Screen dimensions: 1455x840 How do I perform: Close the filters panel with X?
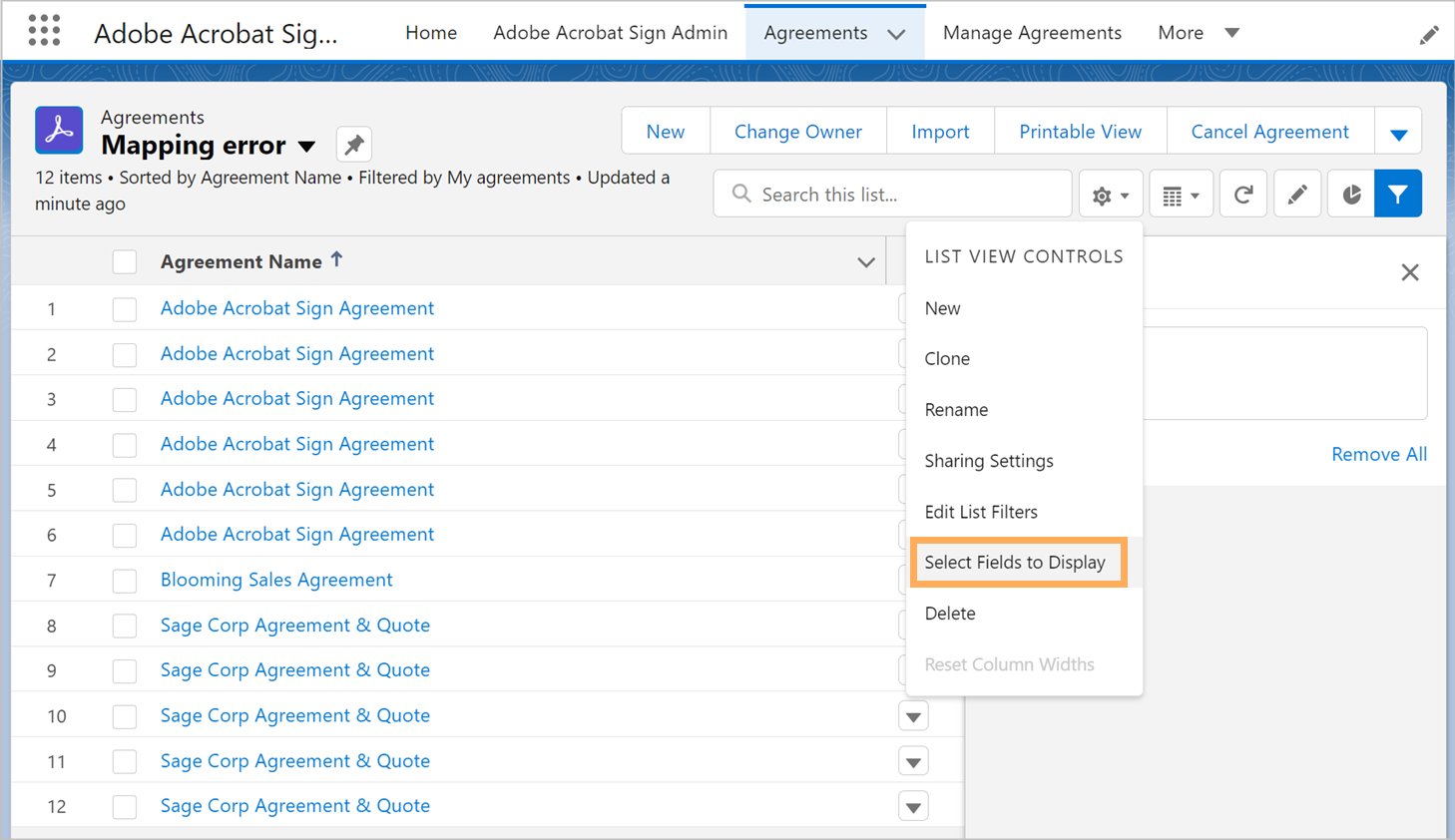coord(1409,272)
